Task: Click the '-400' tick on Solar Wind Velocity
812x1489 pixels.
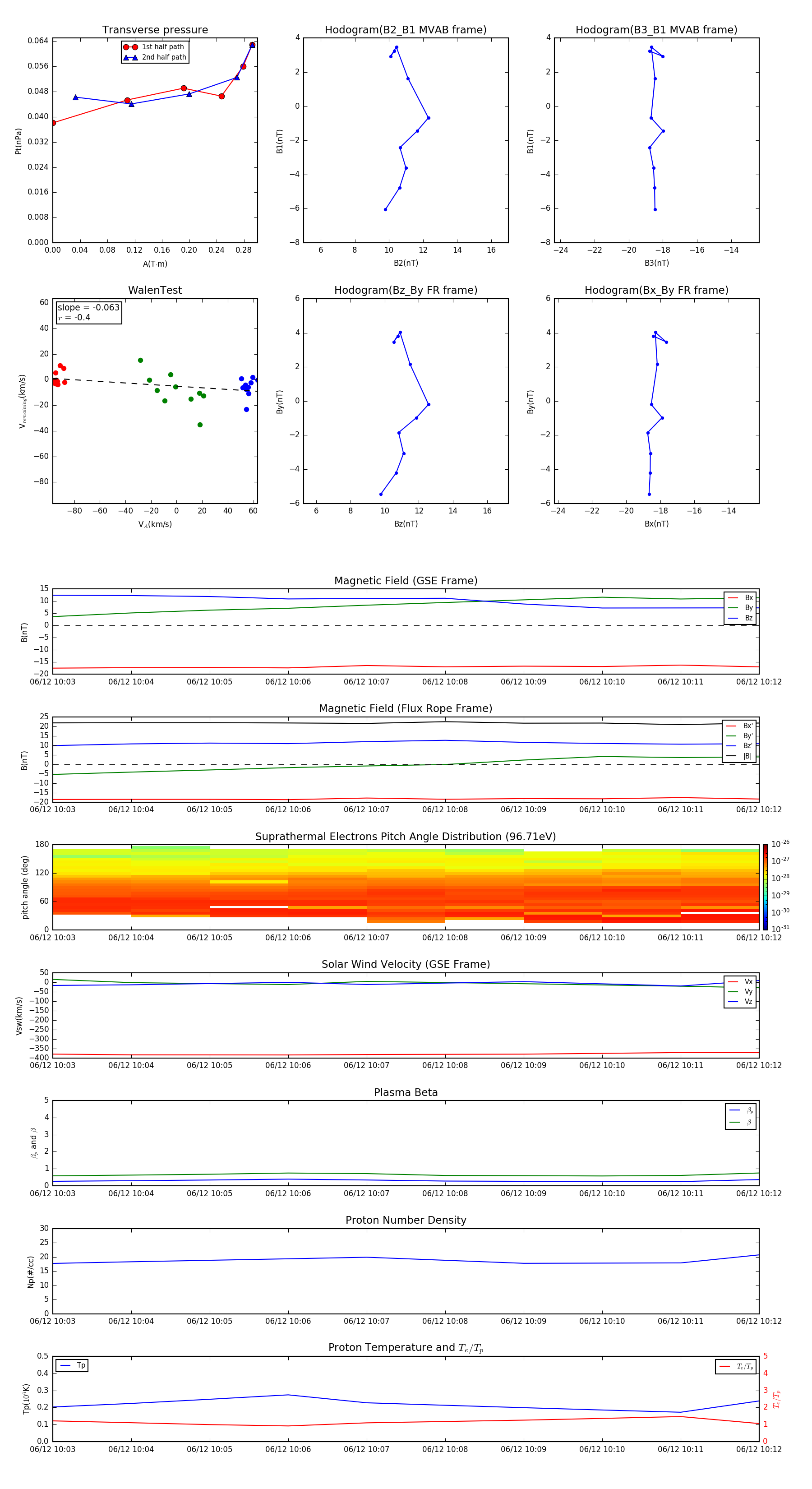Action: (39, 1057)
